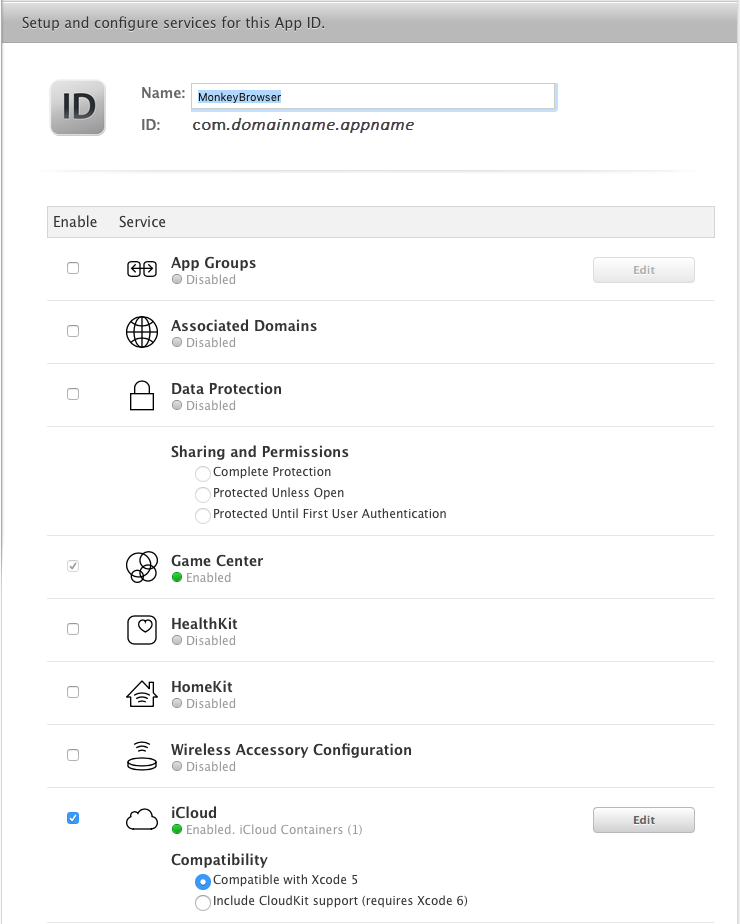Click Edit next to App Groups

tap(643, 269)
